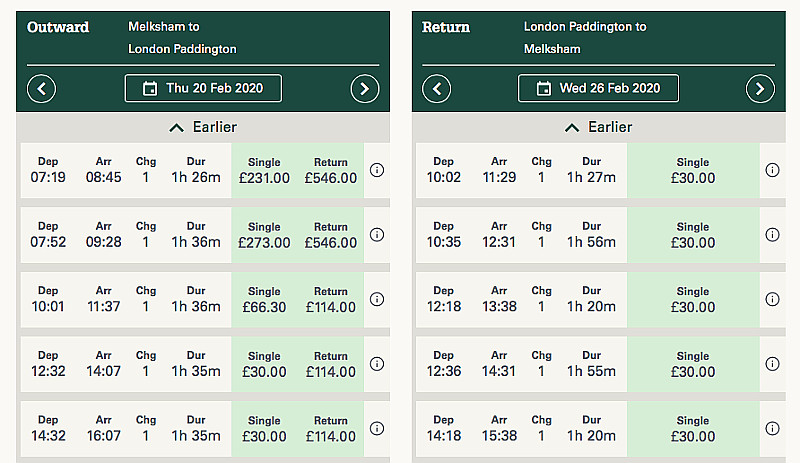Go to next return day arrow
This screenshot has height=463, width=800.
pos(760,89)
